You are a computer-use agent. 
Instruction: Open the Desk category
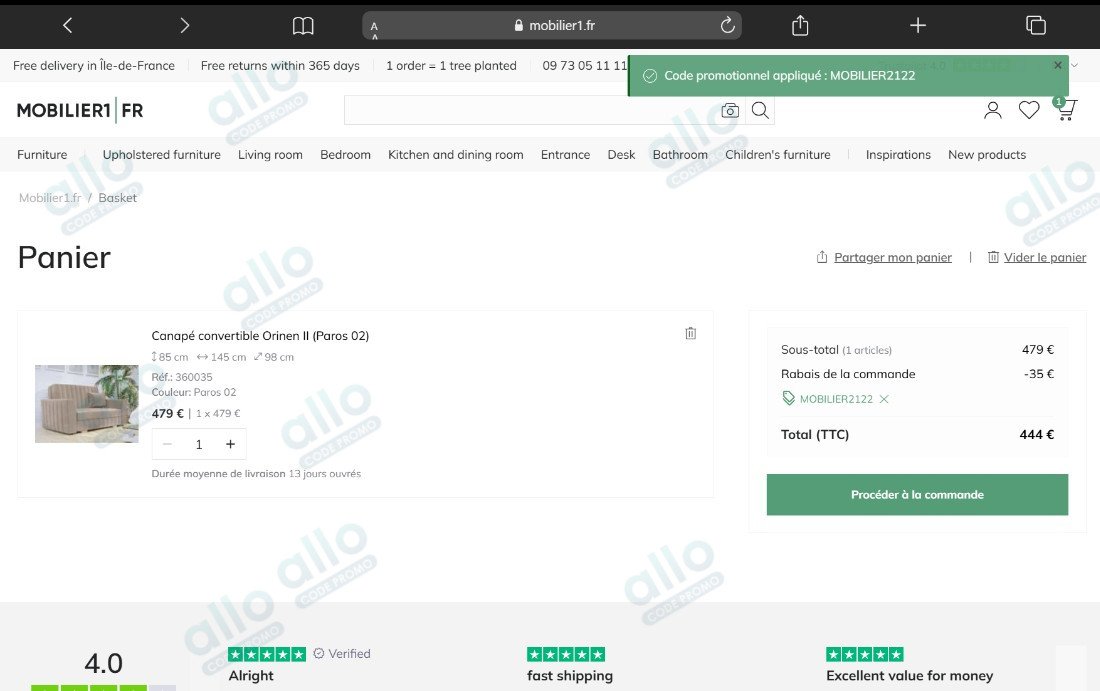pyautogui.click(x=621, y=154)
